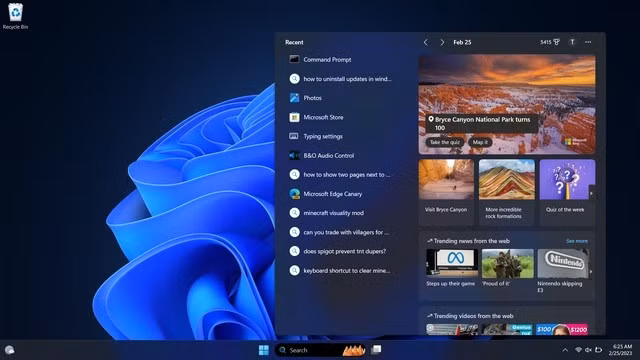Click the Windows Start button
This screenshot has height=360, width=640.
[264, 350]
